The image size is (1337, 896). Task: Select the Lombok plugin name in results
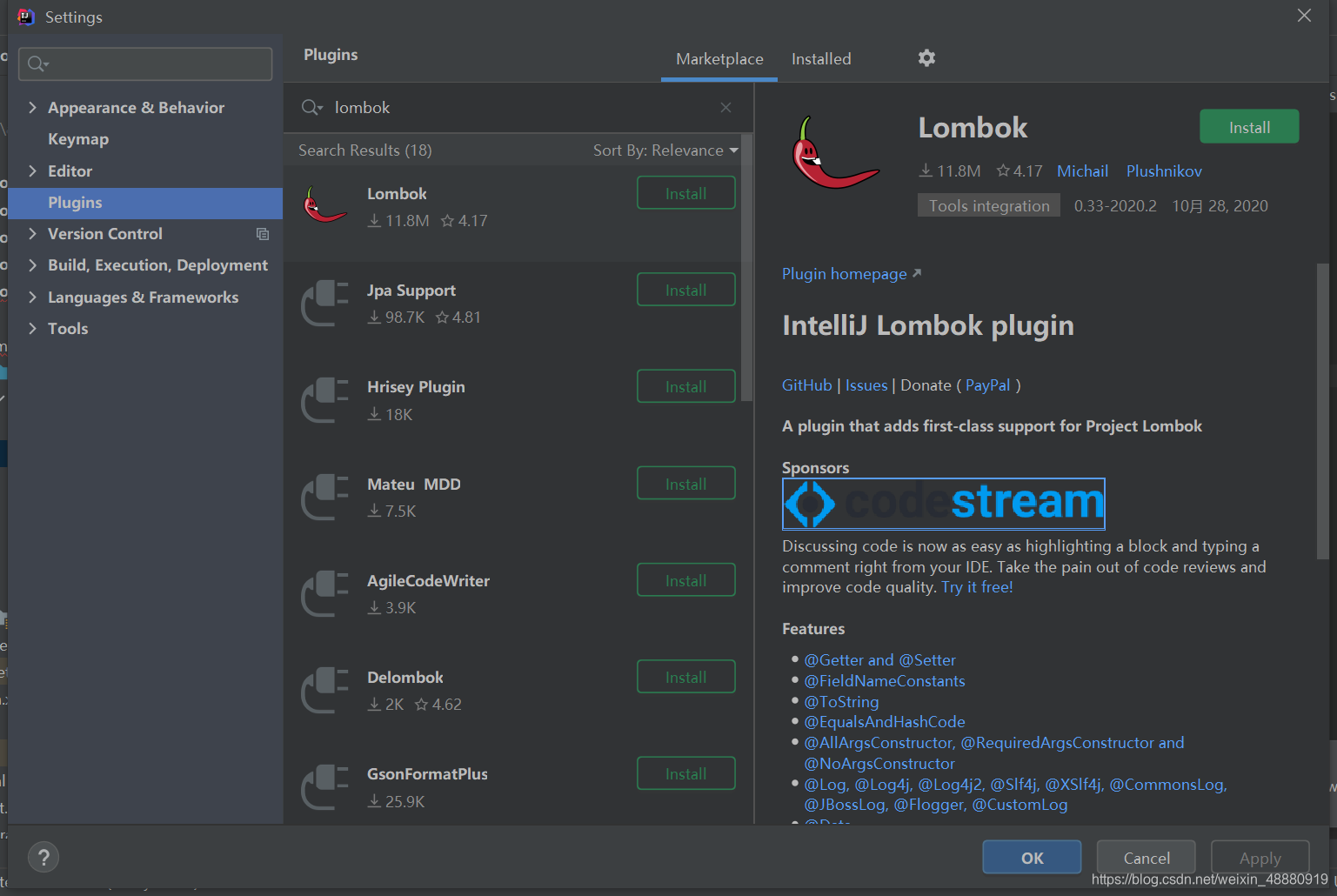coord(397,194)
